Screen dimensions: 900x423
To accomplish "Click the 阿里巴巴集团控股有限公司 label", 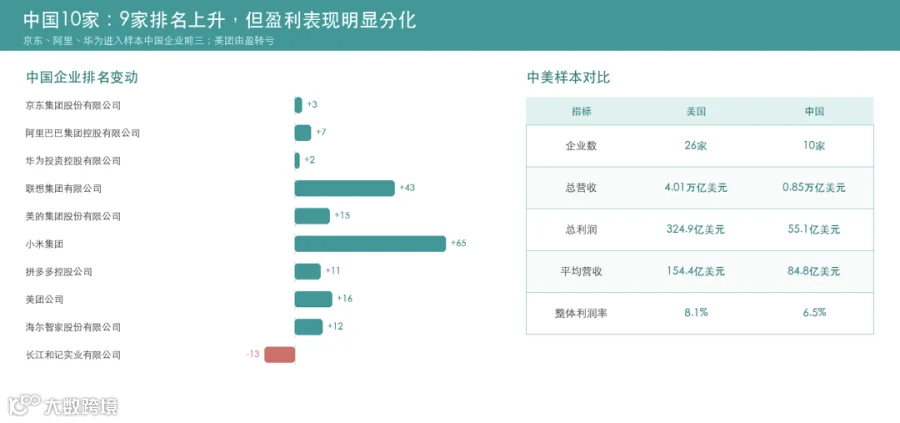I will [x=83, y=133].
